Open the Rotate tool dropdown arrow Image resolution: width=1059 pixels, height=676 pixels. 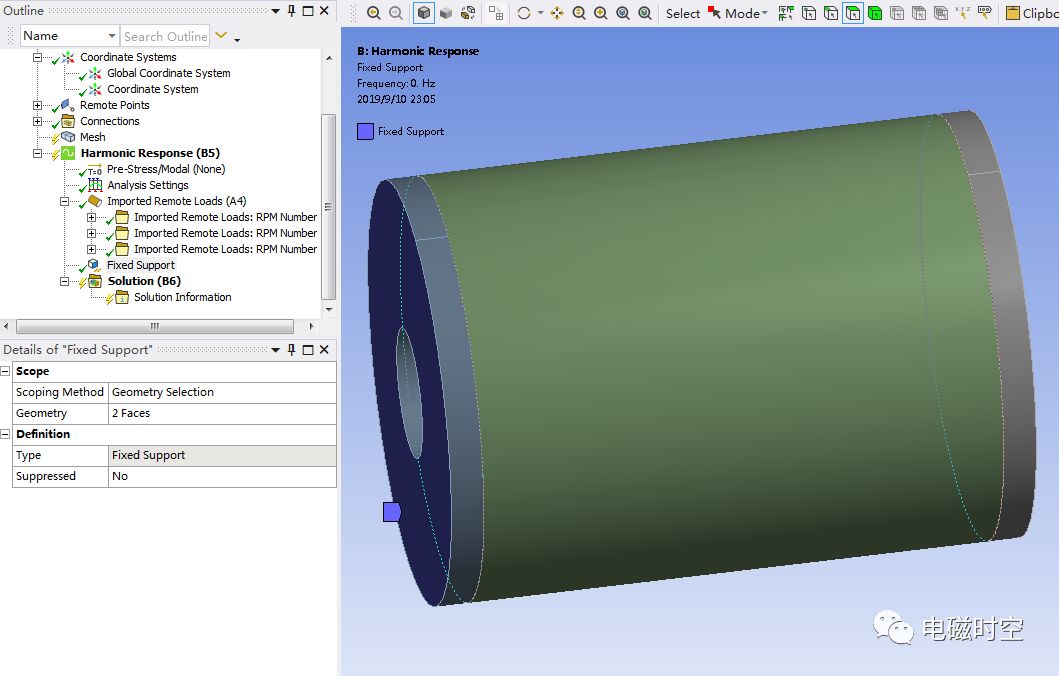[x=540, y=13]
